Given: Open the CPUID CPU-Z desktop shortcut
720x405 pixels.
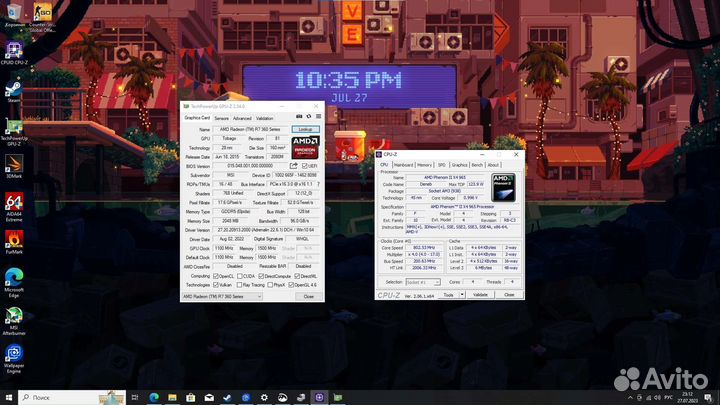Looking at the screenshot, I should 14,49.
